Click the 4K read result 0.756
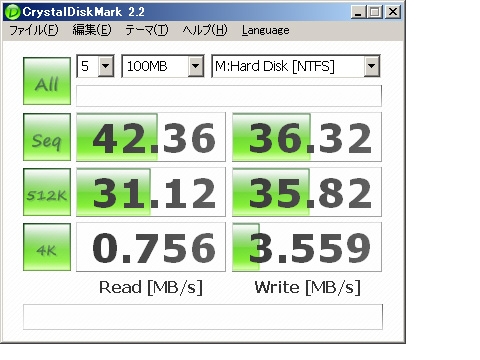Screen dimensions: 480x360 [x=151, y=247]
